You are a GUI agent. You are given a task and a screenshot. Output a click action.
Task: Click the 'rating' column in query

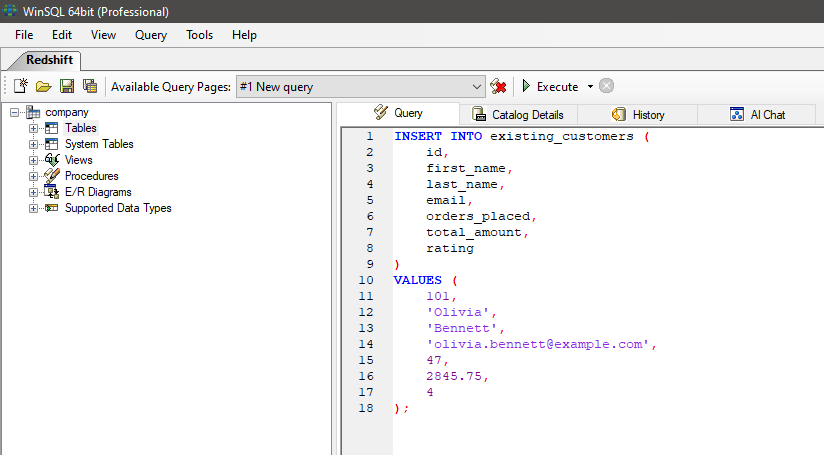[x=450, y=249]
